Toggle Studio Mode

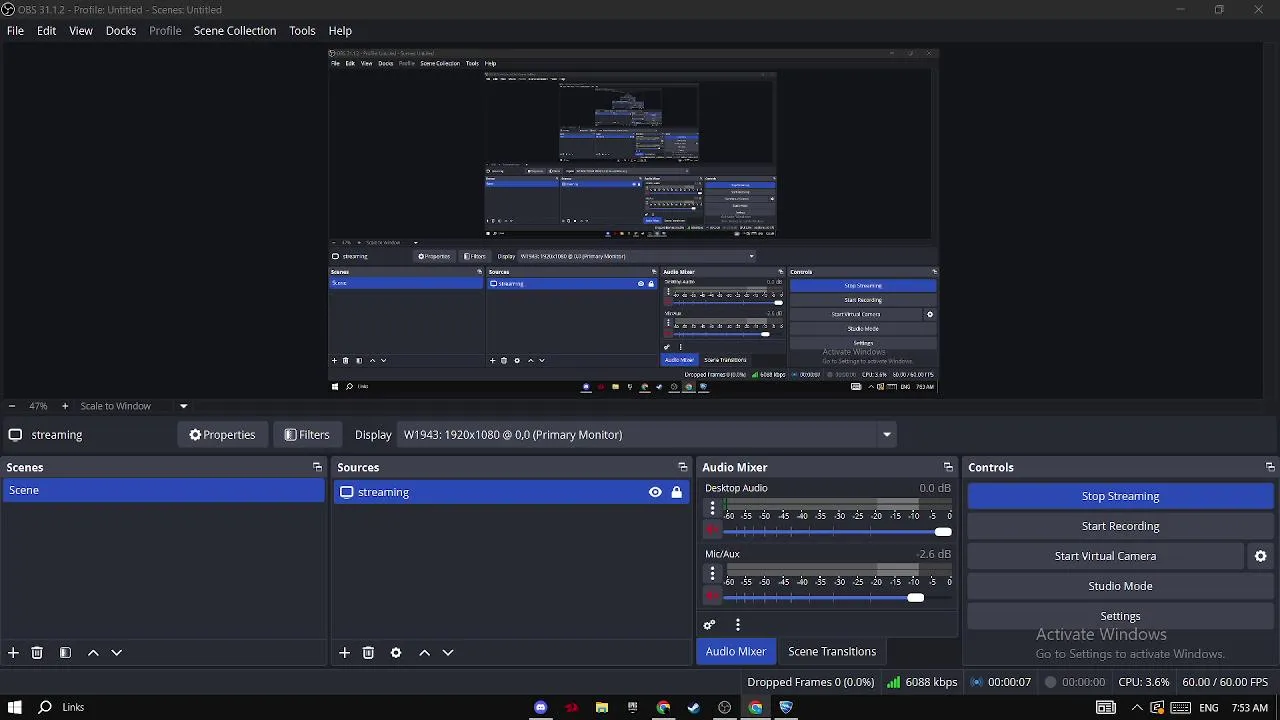[1120, 586]
